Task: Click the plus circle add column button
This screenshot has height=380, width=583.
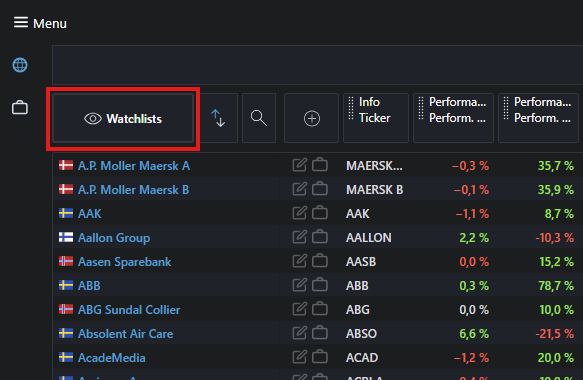Action: tap(312, 118)
